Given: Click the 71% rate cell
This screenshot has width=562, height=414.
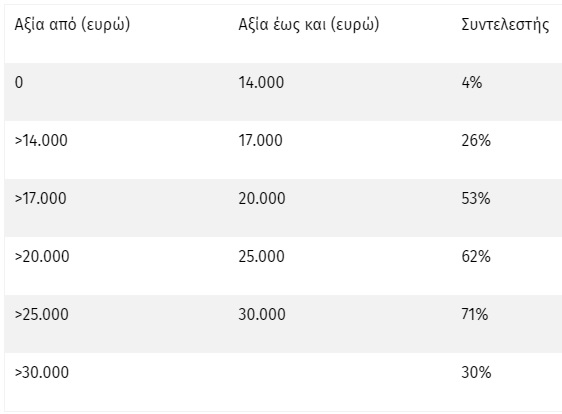Looking at the screenshot, I should point(475,314).
